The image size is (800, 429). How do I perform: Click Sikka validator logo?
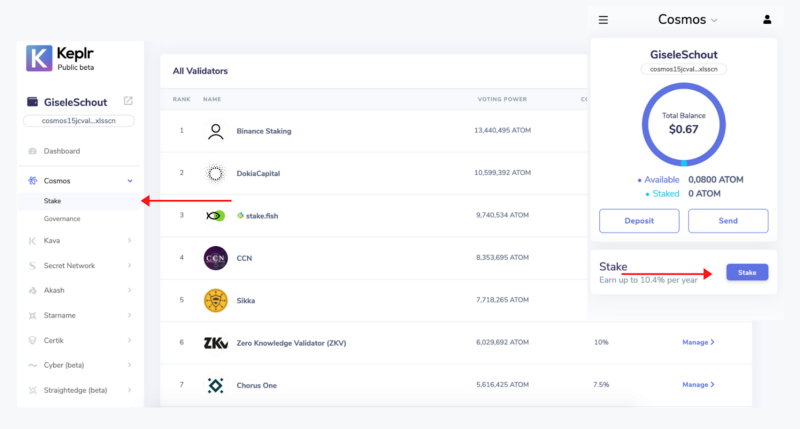[x=215, y=300]
